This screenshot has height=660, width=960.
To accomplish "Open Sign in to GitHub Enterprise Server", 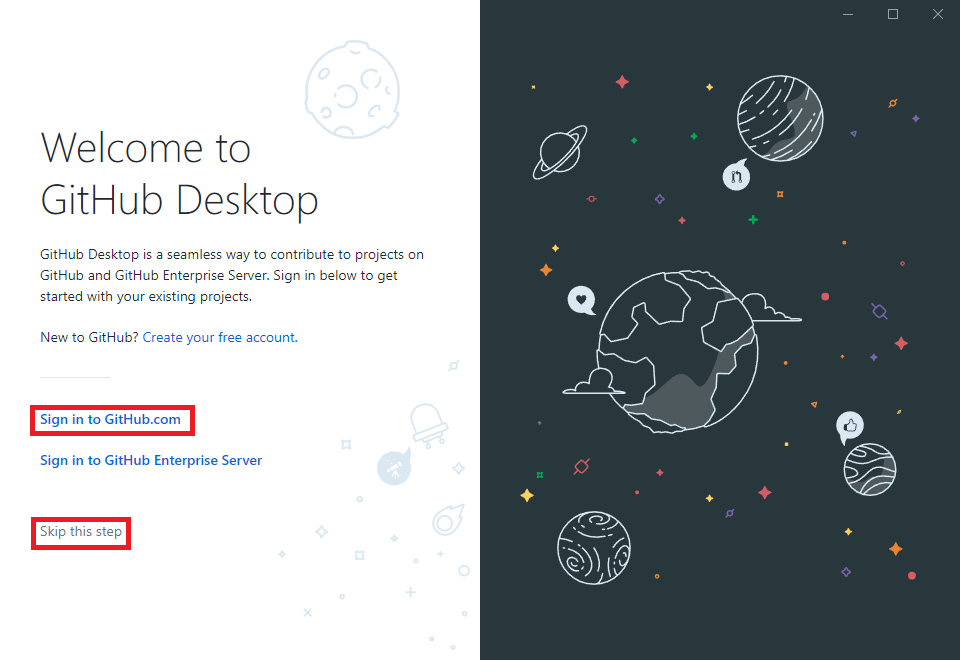I will (151, 460).
